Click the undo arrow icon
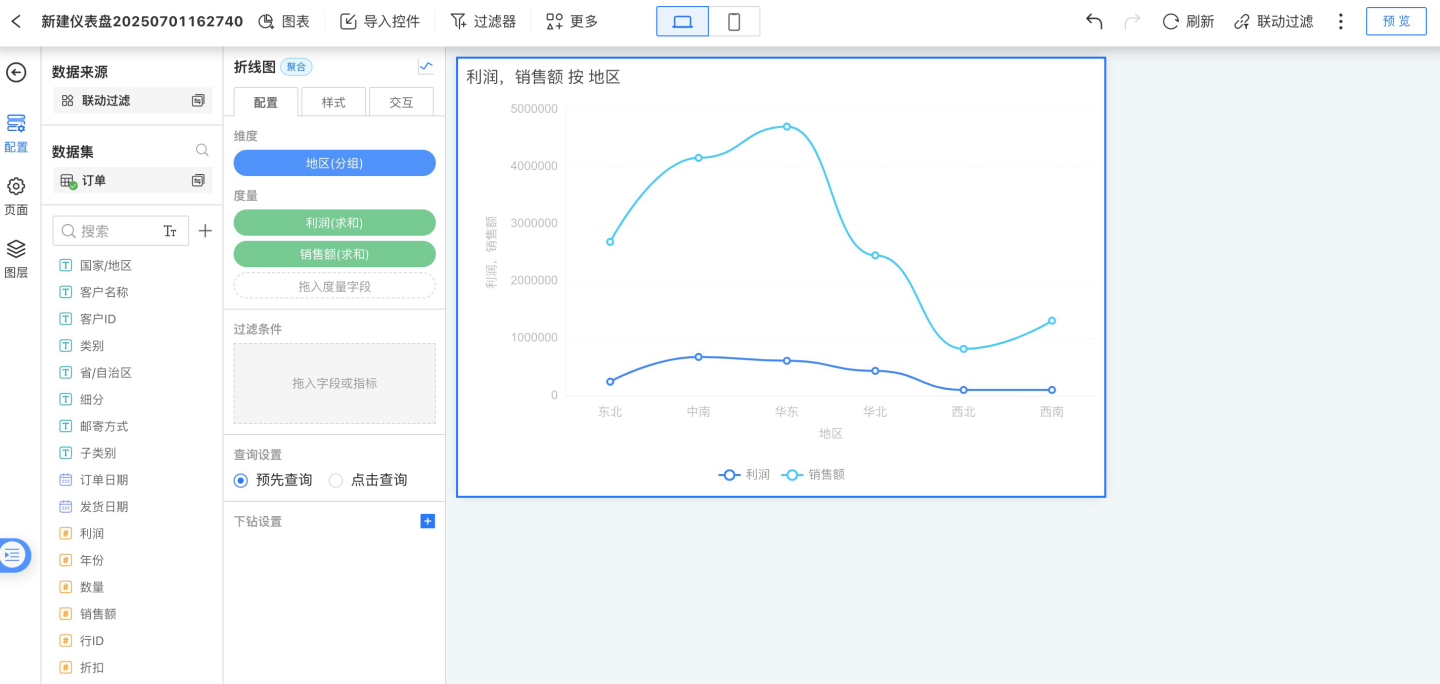The image size is (1440, 684). click(x=1094, y=21)
